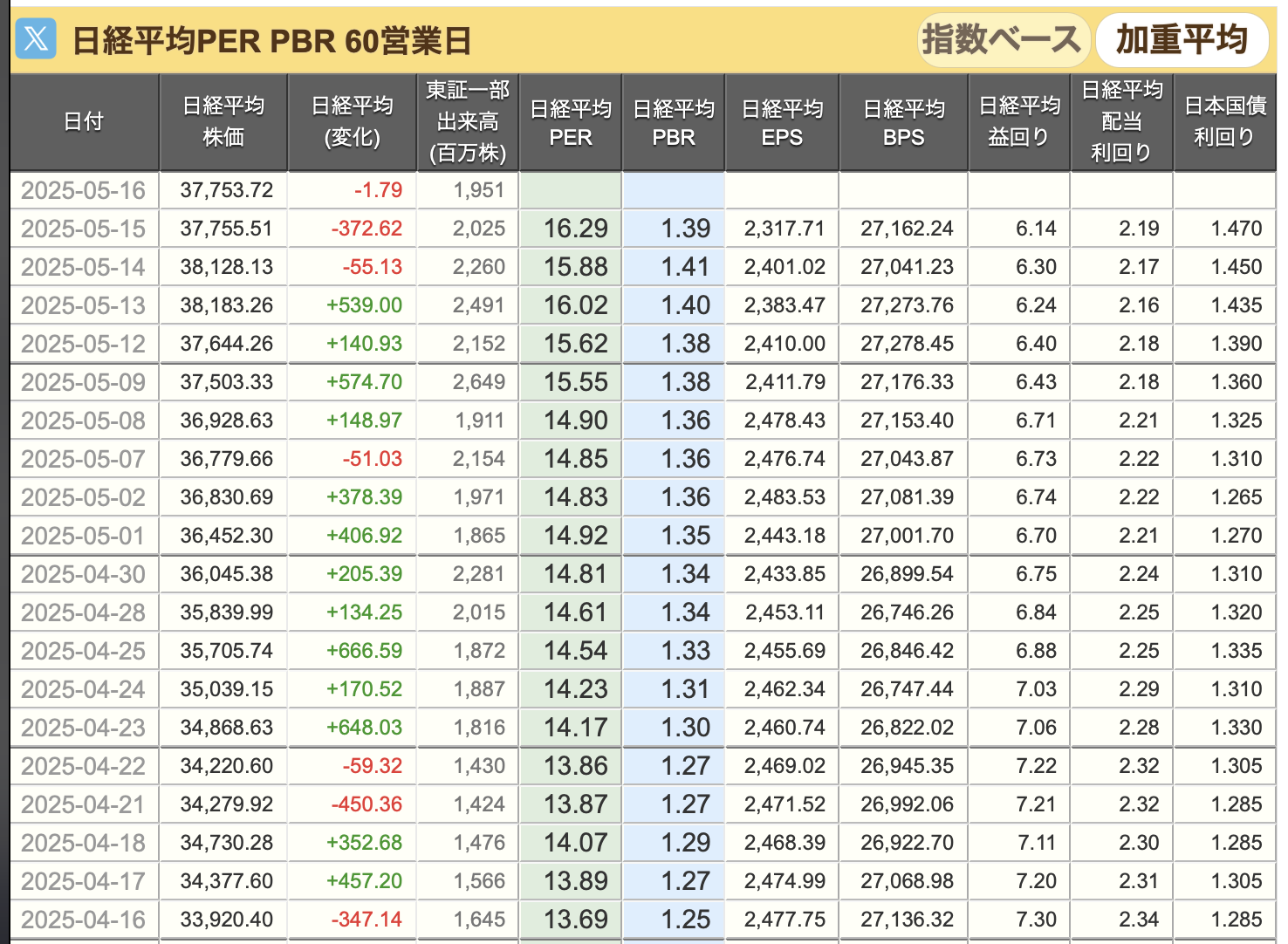The width and height of the screenshot is (1288, 944).
Task: Click the date cell 2025-05-16
Action: click(x=83, y=190)
